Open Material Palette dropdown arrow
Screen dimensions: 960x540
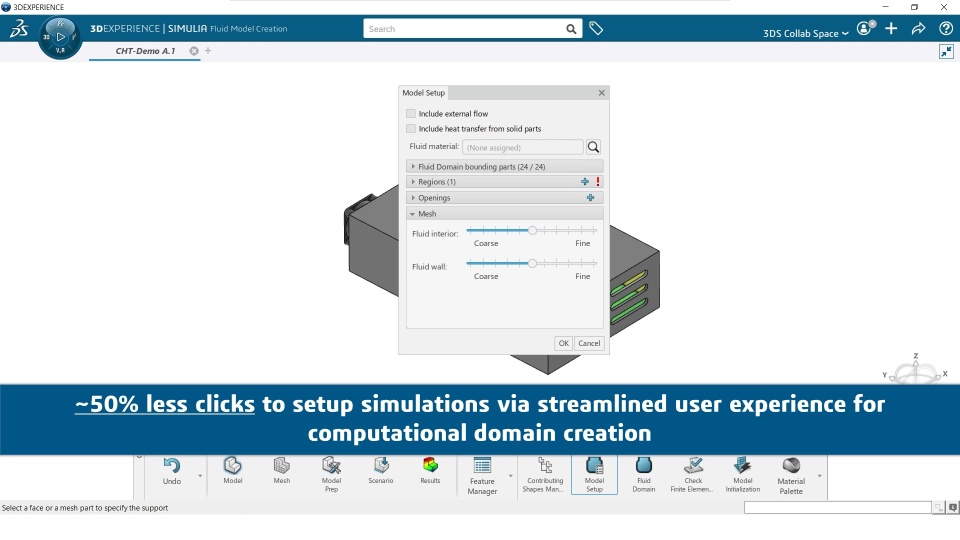[820, 476]
